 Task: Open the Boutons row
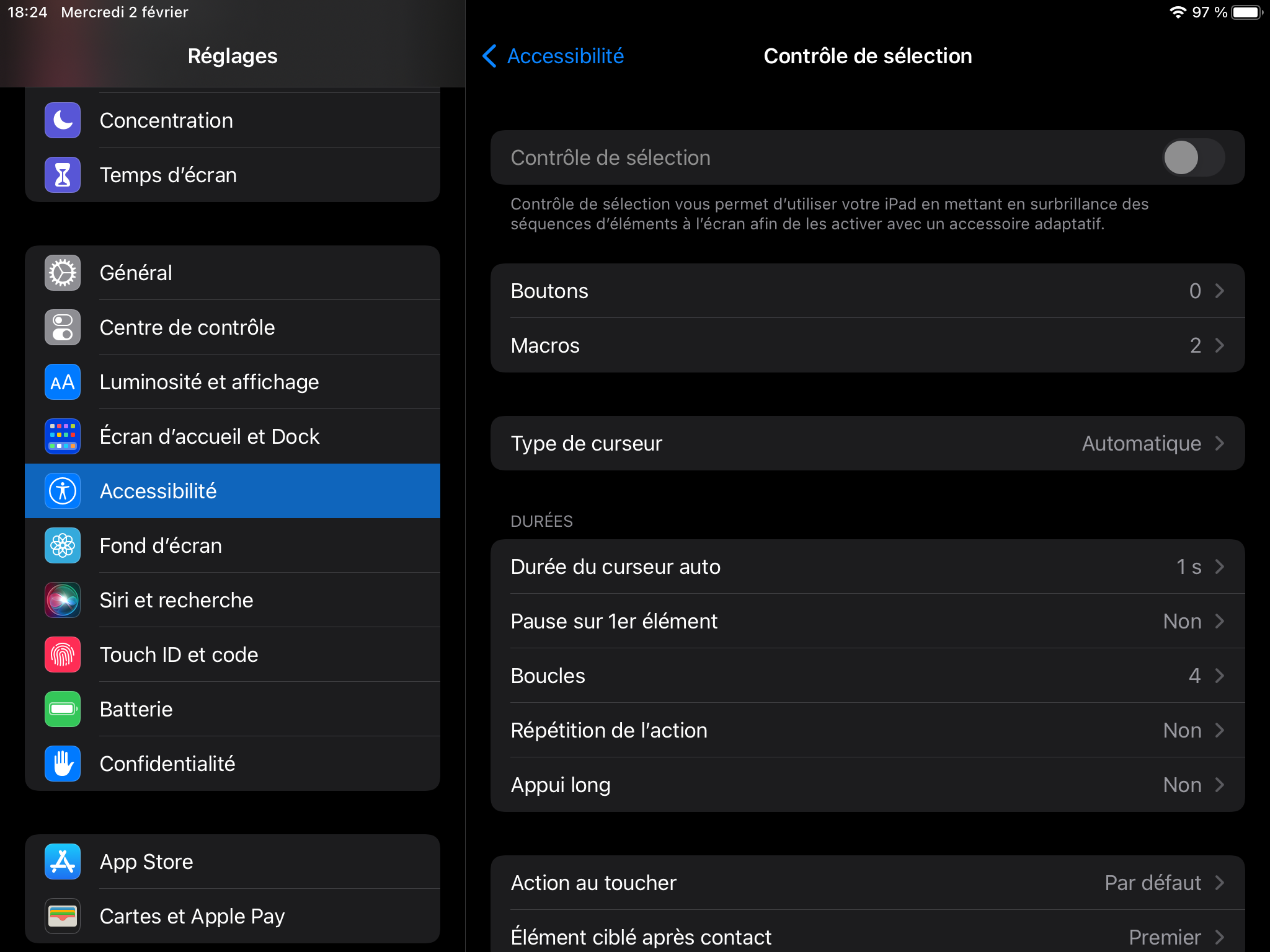pos(867,291)
